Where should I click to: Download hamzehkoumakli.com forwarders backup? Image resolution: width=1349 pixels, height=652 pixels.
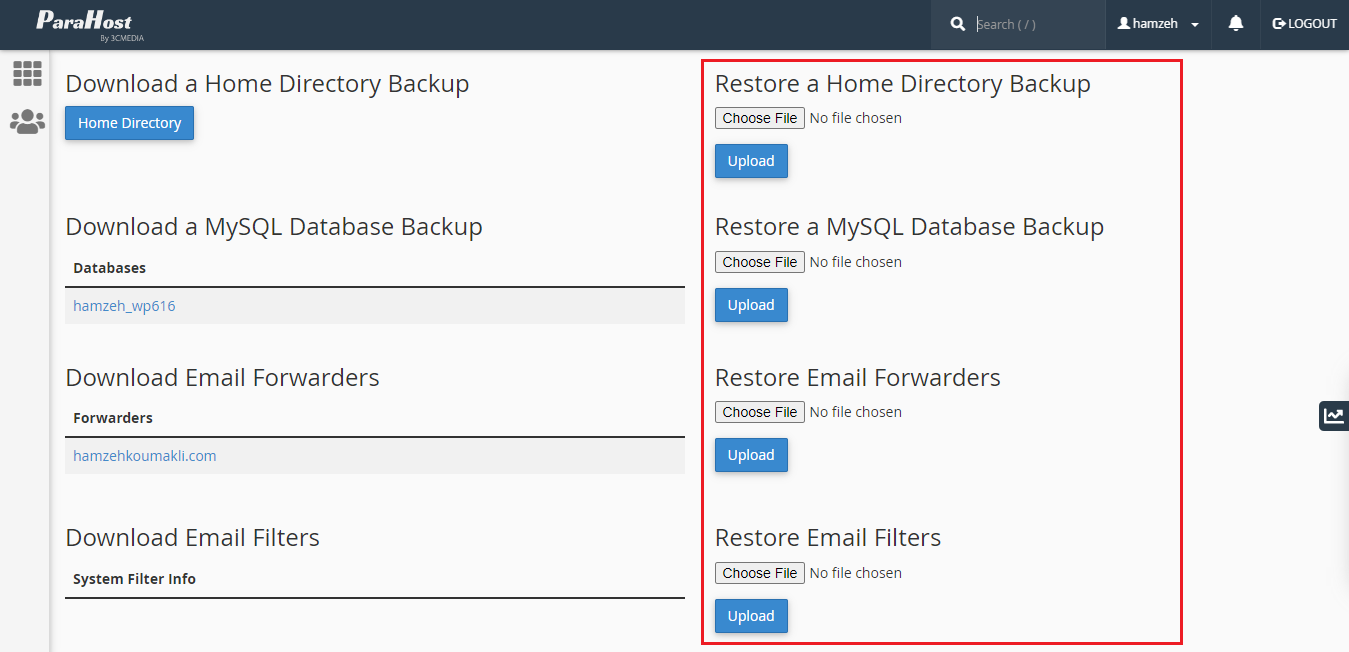(145, 456)
